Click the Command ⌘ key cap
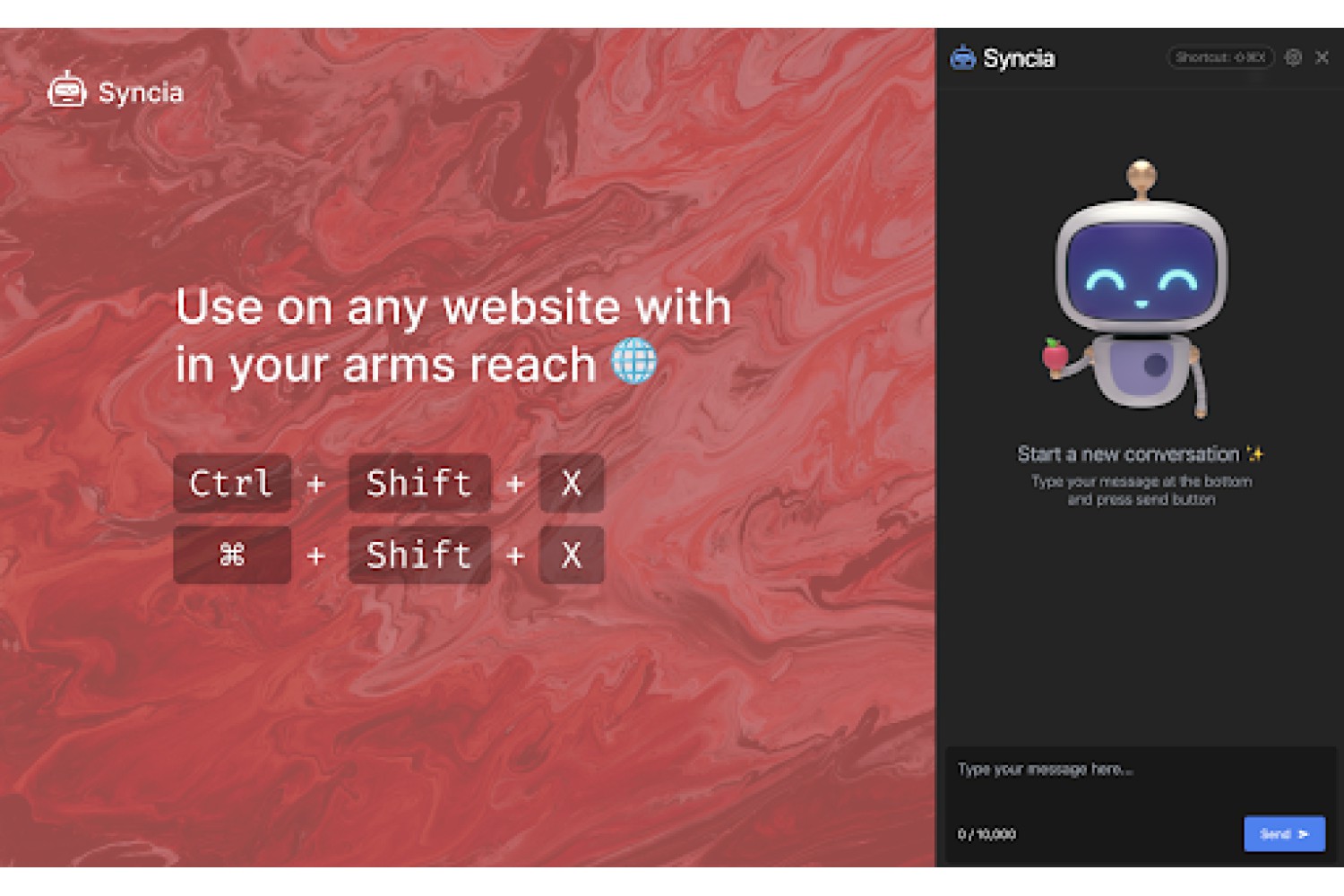This screenshot has height=896, width=1344. [x=232, y=556]
